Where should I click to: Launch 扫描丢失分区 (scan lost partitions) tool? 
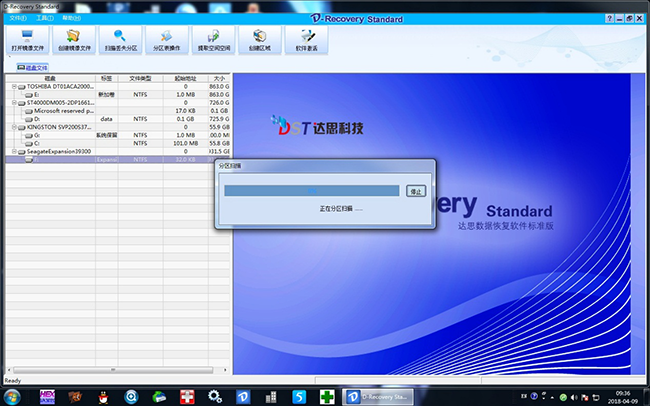coord(121,40)
